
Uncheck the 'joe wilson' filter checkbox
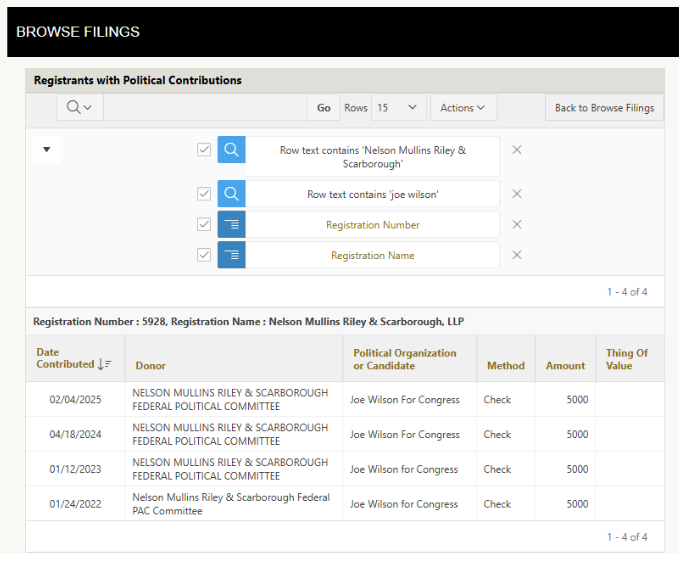click(204, 194)
